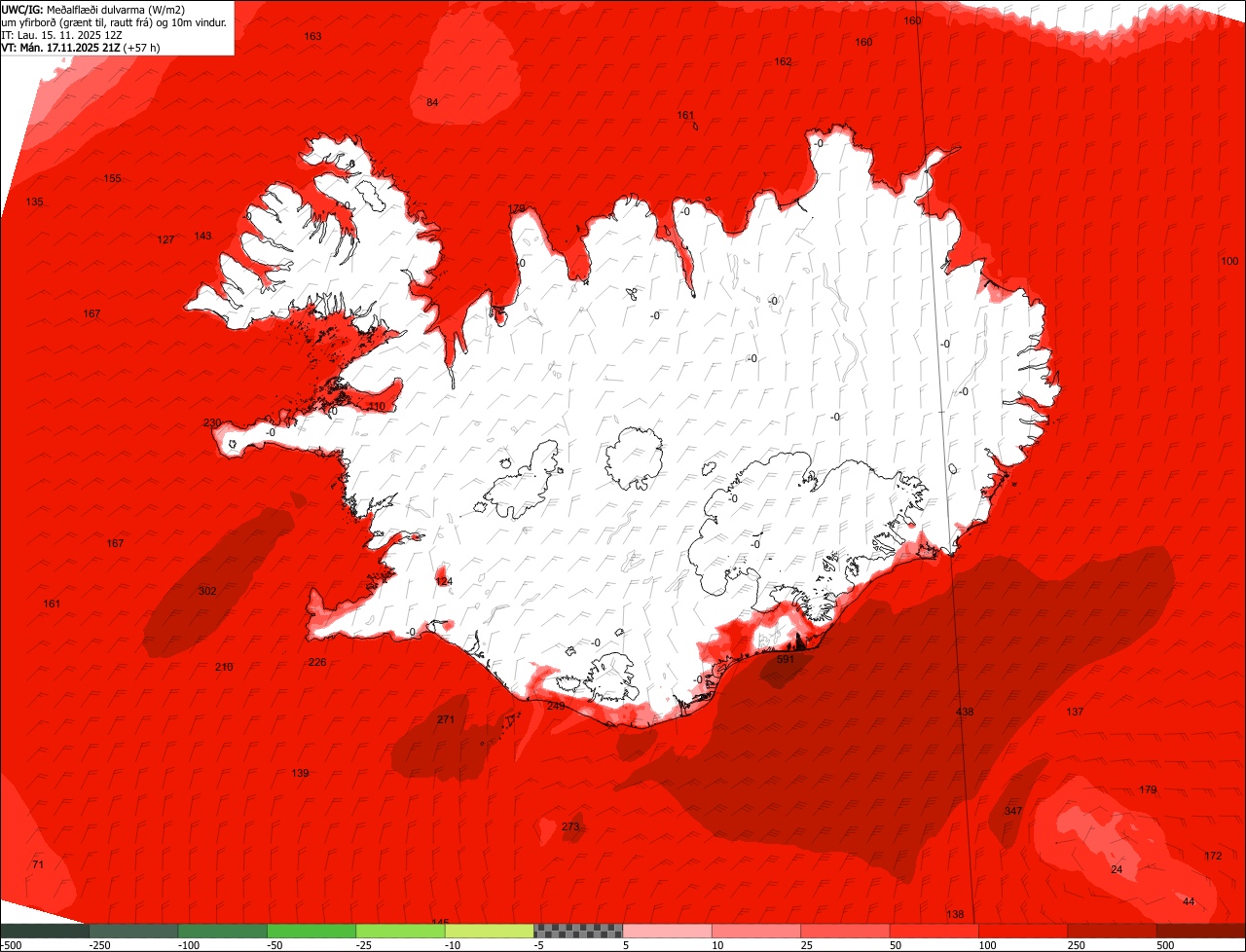The image size is (1246, 952).
Task: Click the darkest red legend swatch above 500
Action: pyautogui.click(x=1201, y=931)
